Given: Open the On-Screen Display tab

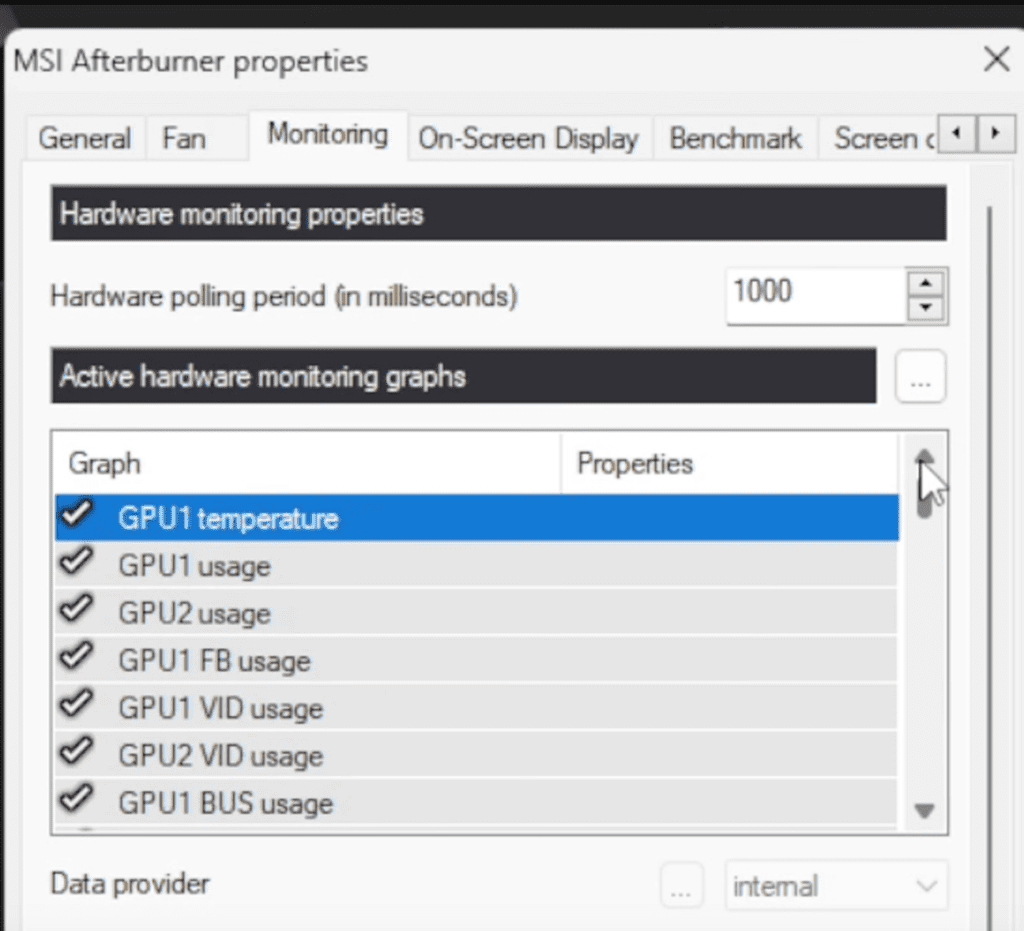Looking at the screenshot, I should [530, 138].
